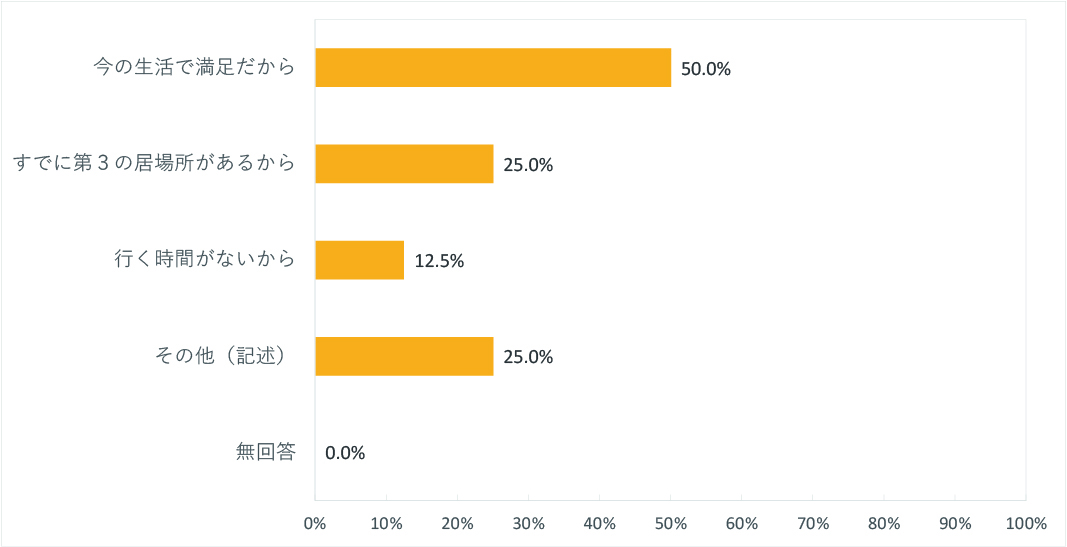Click the 無回答 category label
Screen dimensions: 1067x547
pyautogui.click(x=266, y=452)
